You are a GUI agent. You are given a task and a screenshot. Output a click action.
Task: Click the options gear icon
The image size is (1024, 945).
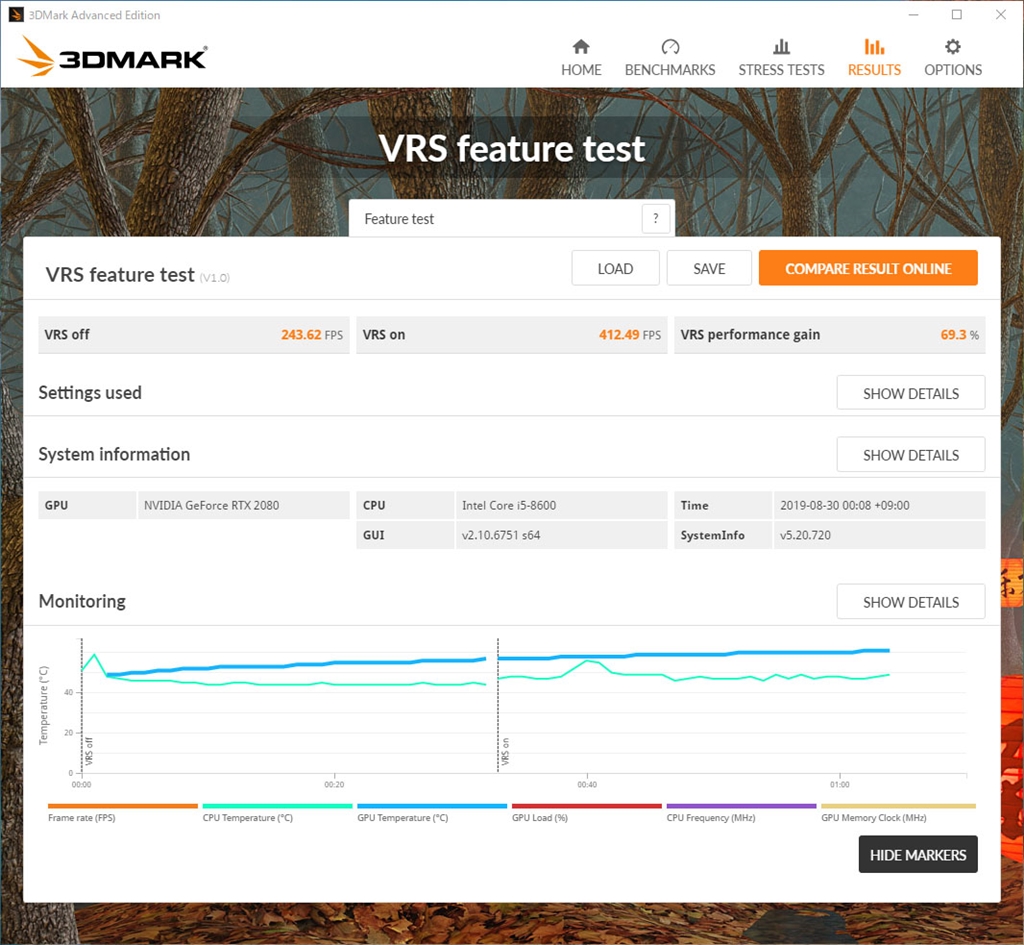click(x=953, y=46)
